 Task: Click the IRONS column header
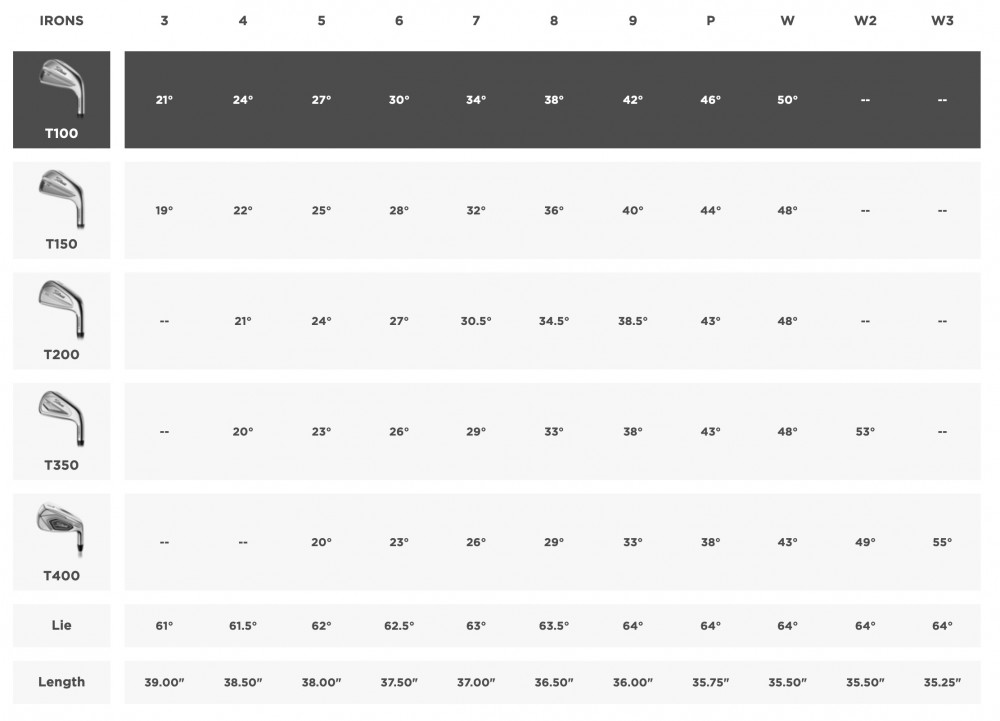[61, 20]
